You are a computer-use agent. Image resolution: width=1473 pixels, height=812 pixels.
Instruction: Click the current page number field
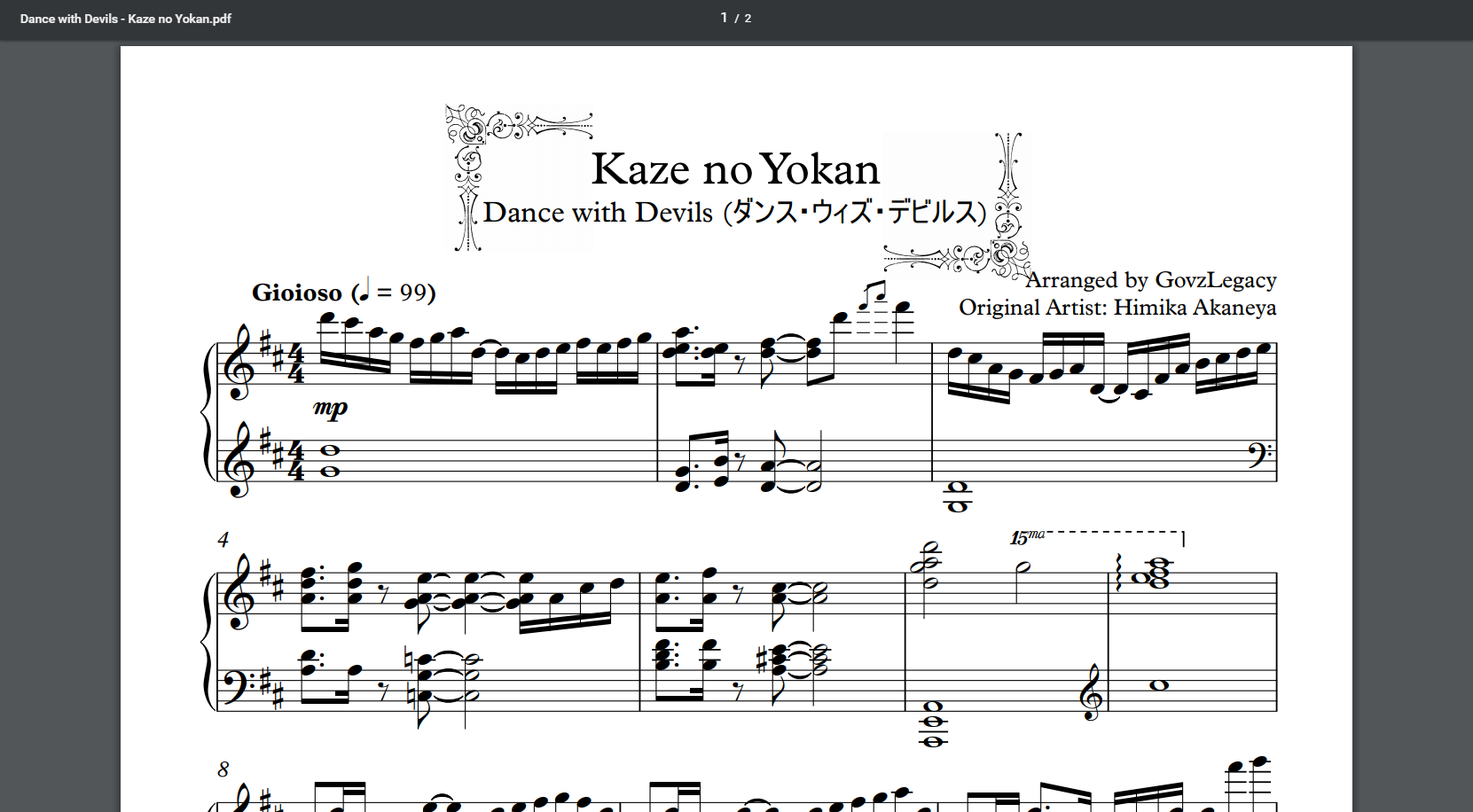pos(724,18)
